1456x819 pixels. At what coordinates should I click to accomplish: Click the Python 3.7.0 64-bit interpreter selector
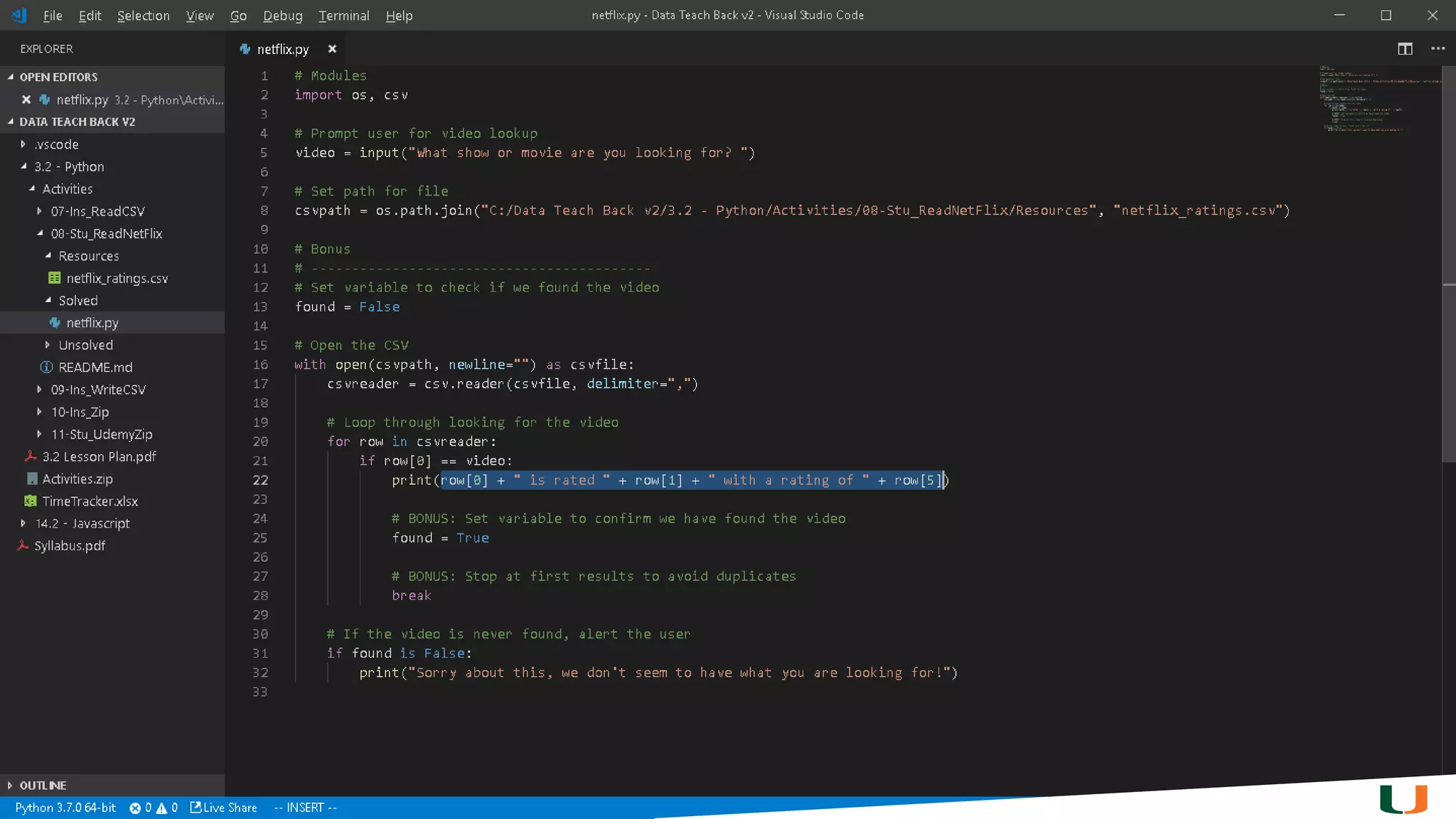tap(65, 808)
